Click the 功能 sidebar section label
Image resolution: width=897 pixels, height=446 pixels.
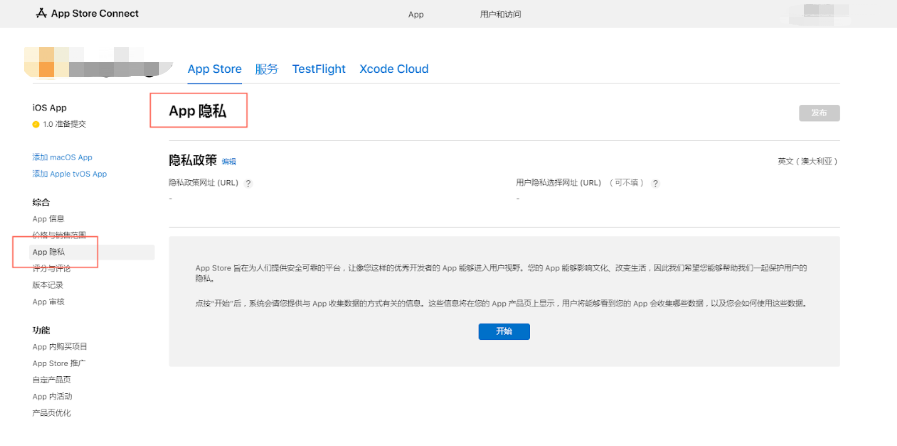41,330
